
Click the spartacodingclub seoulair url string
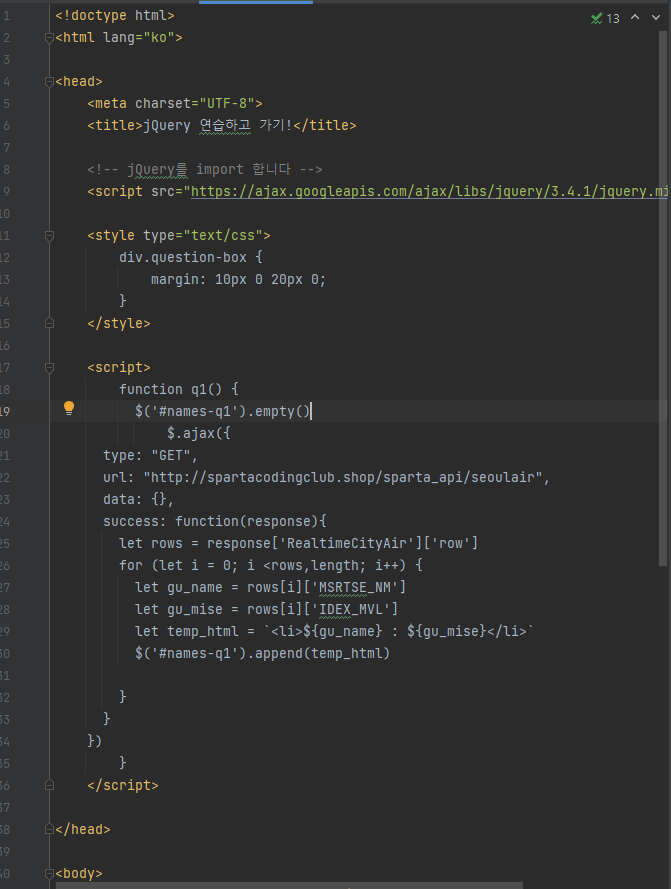(343, 477)
